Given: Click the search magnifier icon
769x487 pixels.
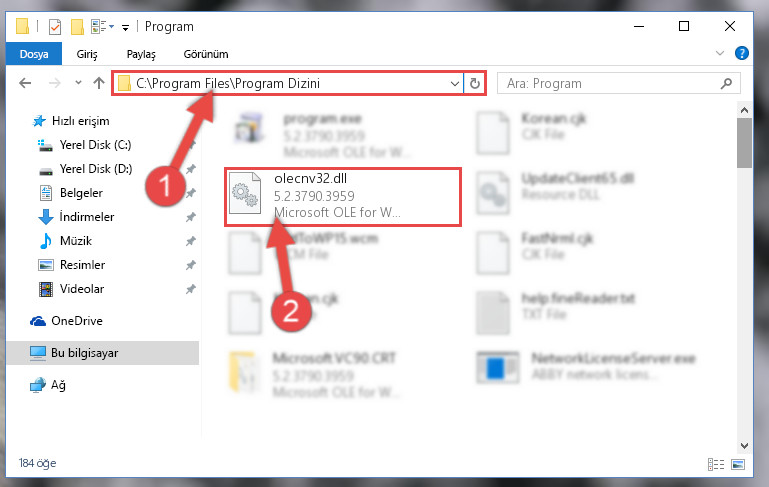Looking at the screenshot, I should pyautogui.click(x=726, y=83).
